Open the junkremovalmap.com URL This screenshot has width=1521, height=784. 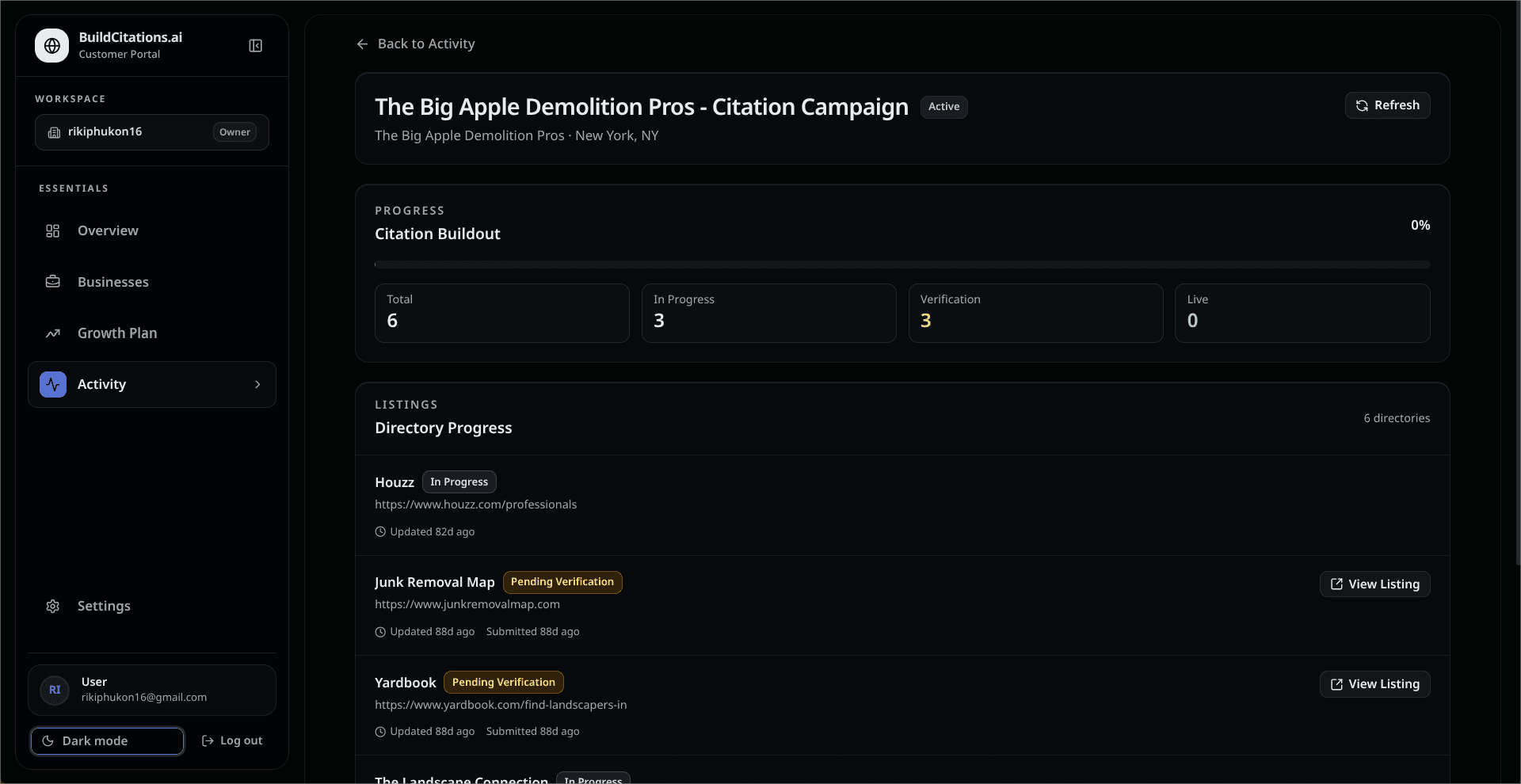(467, 604)
